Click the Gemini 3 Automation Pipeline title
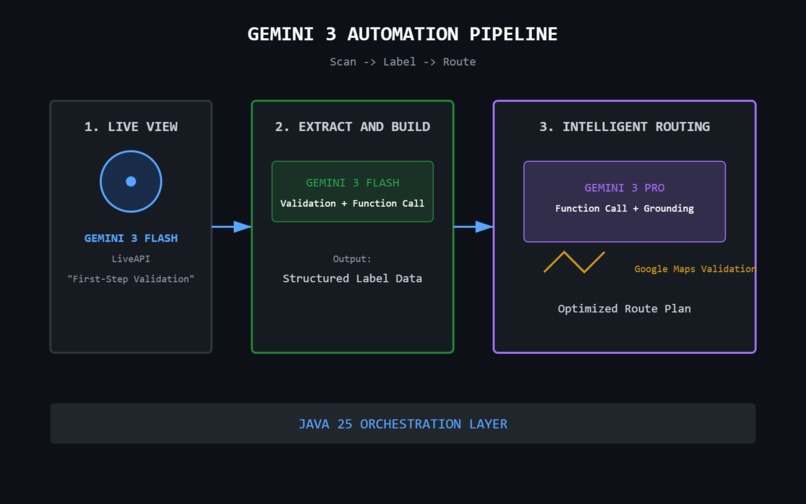This screenshot has width=806, height=504. [402, 34]
